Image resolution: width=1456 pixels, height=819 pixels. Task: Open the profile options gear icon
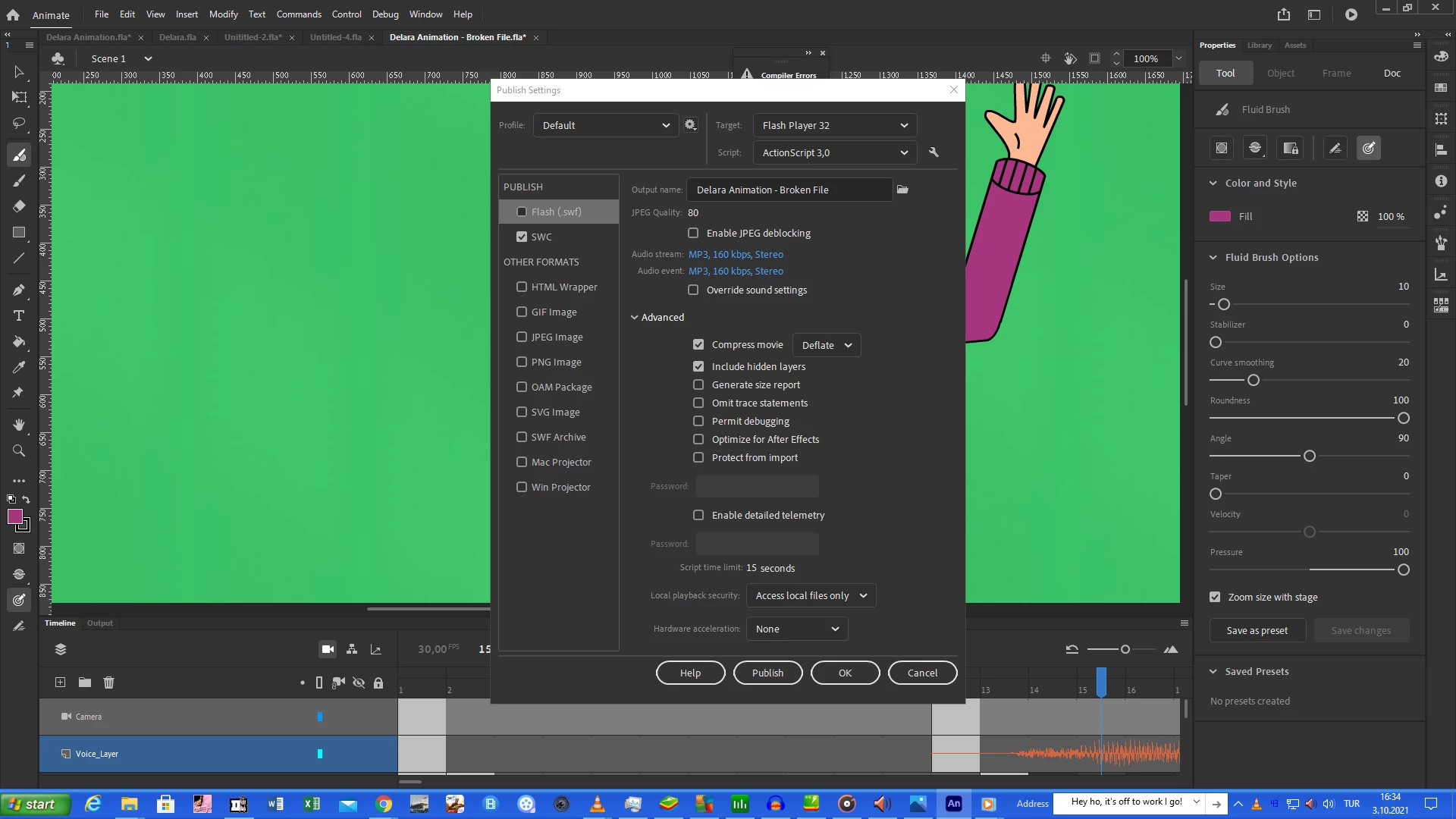(x=690, y=125)
